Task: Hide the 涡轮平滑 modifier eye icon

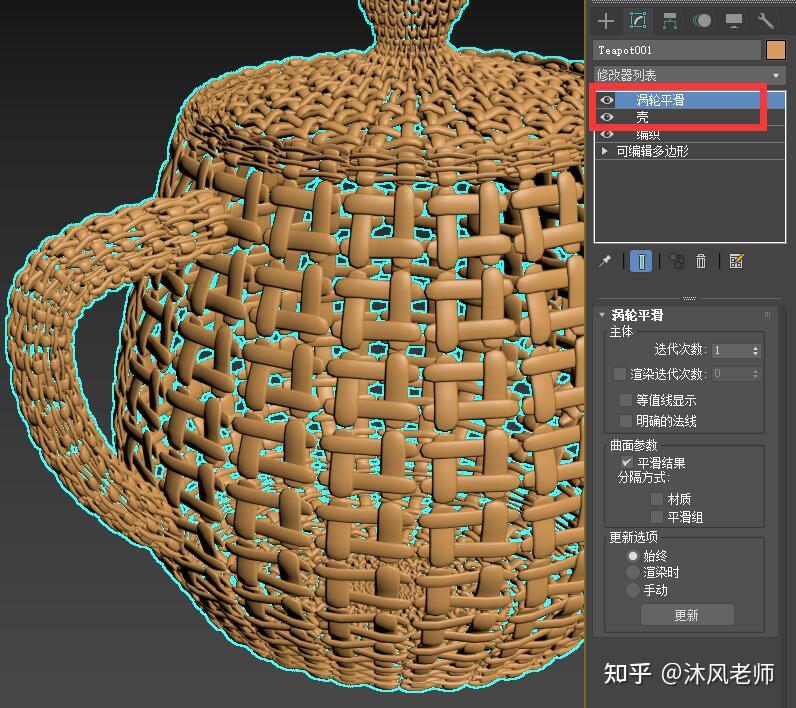Action: tap(607, 100)
